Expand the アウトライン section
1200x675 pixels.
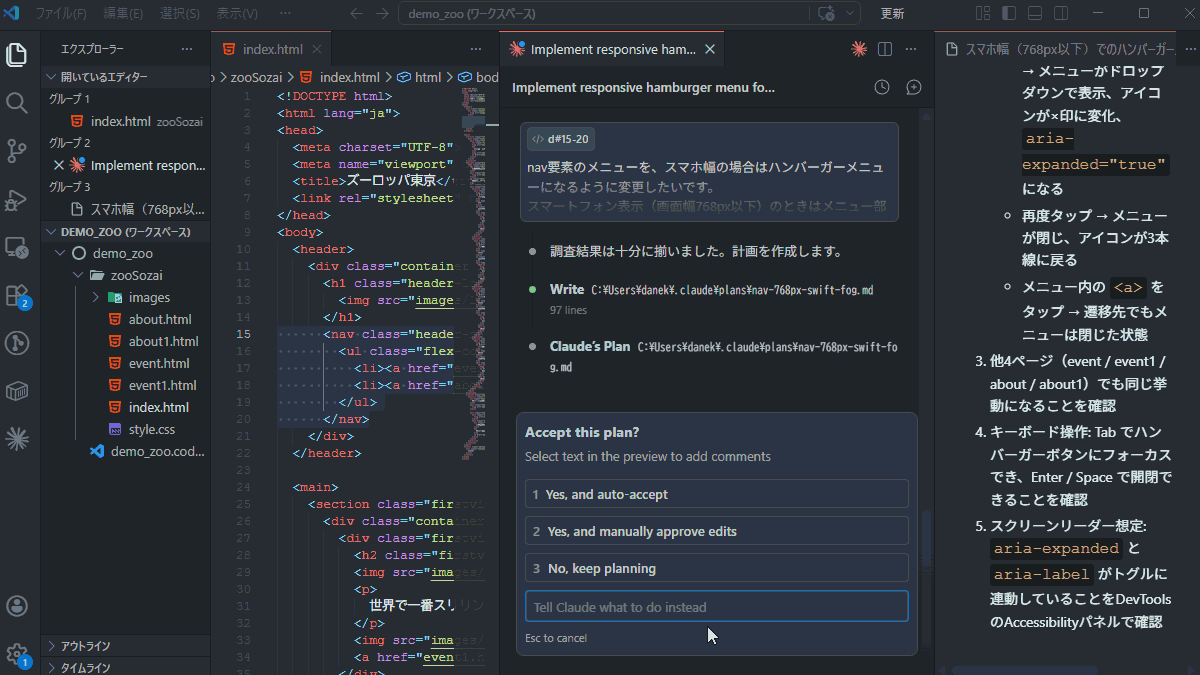tap(52, 646)
